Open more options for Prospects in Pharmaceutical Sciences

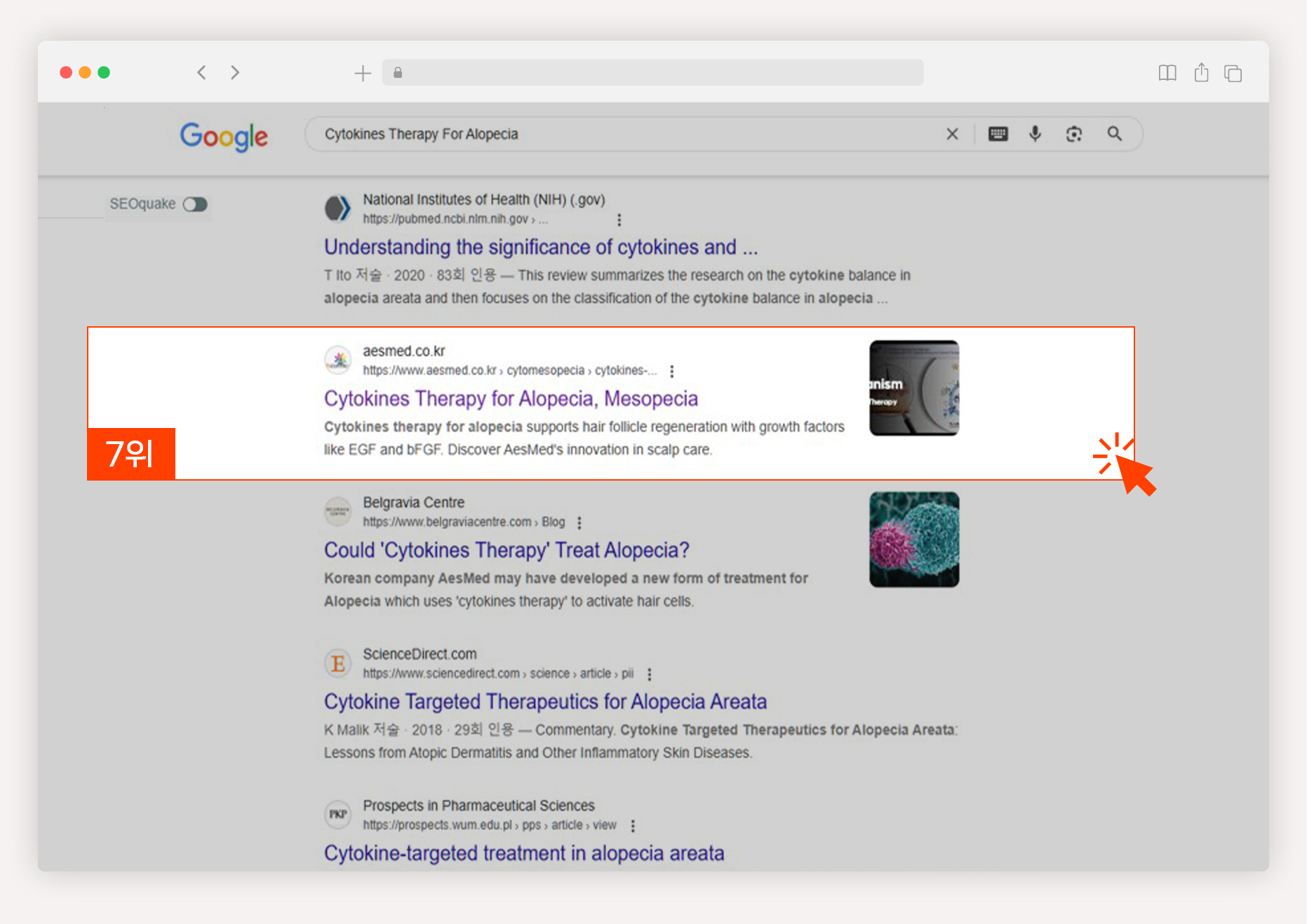coord(633,826)
